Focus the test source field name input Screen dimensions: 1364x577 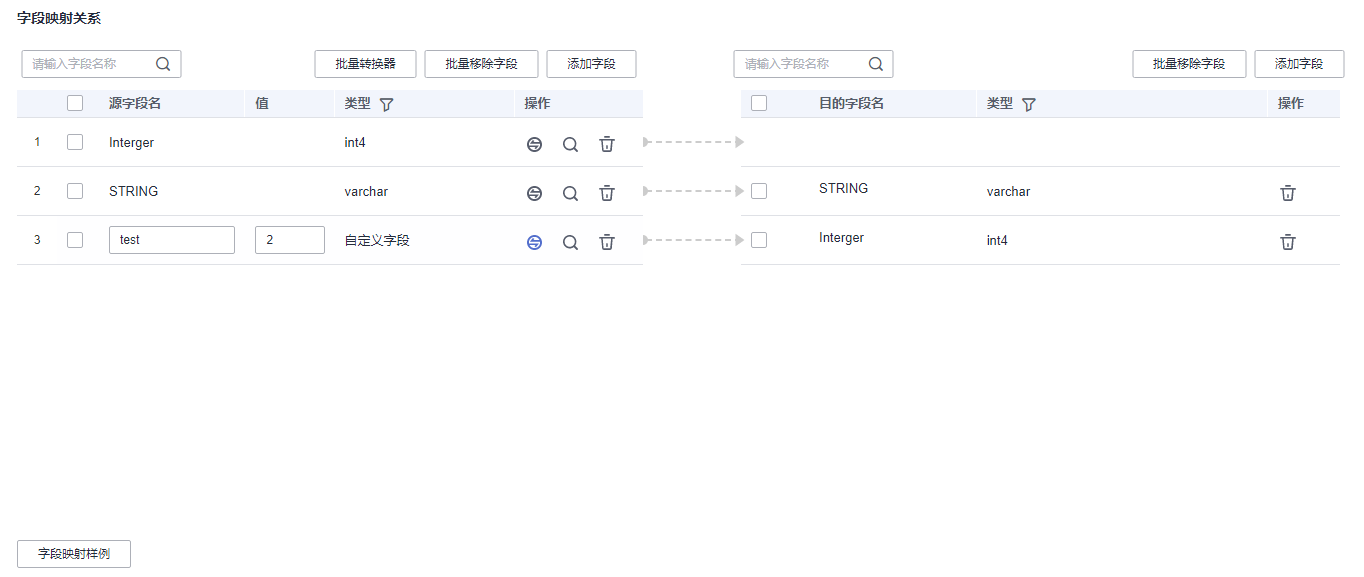point(172,240)
